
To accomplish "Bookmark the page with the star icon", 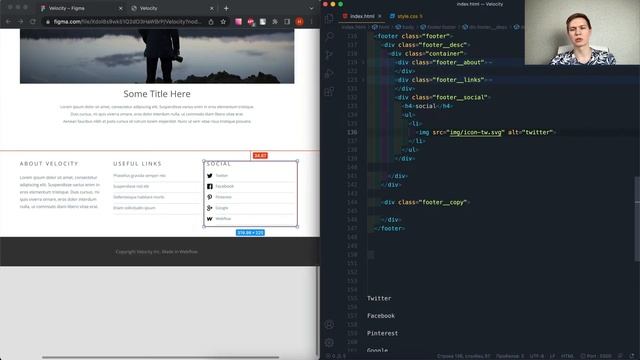I will pos(223,22).
